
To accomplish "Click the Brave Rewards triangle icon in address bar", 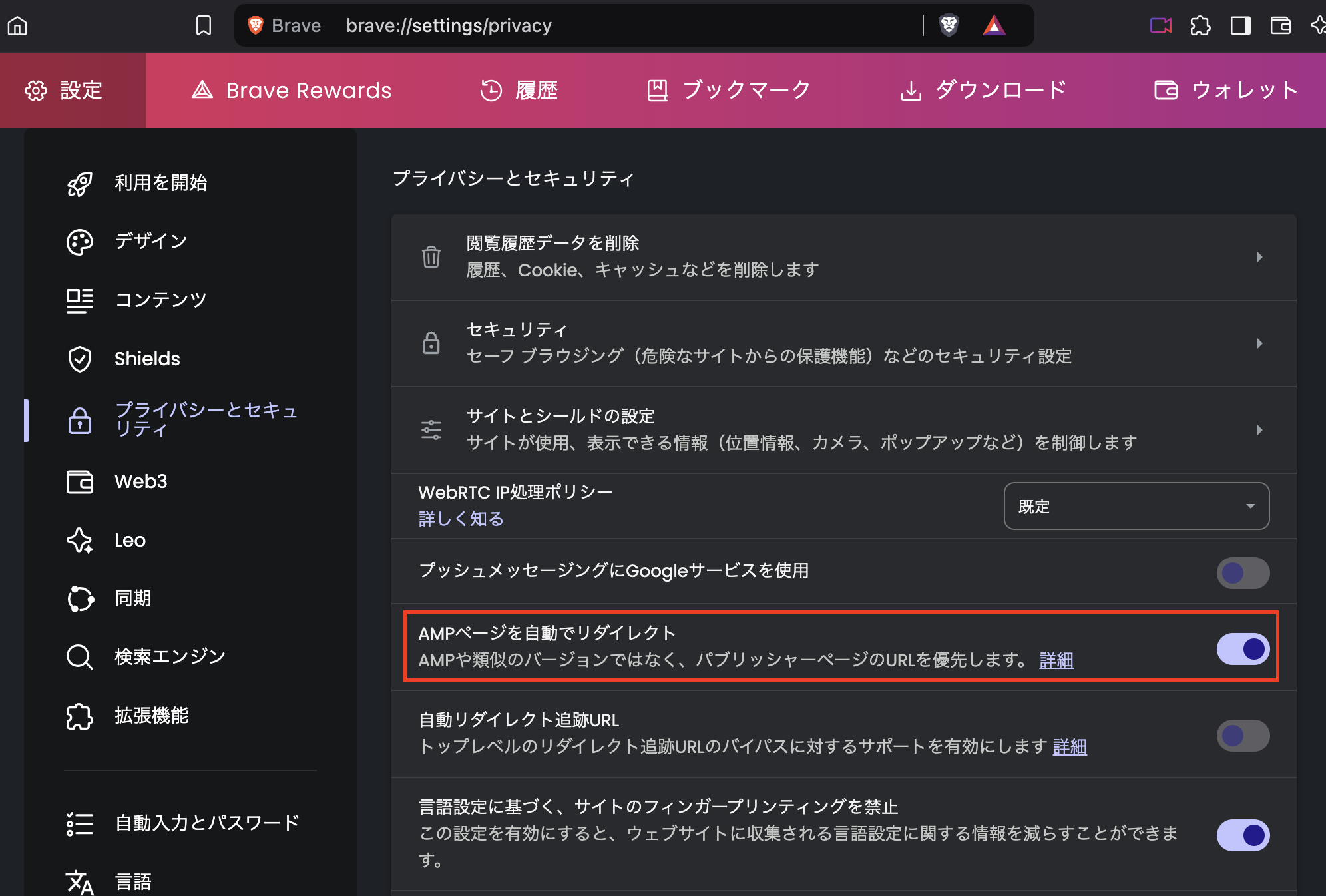I will [994, 26].
